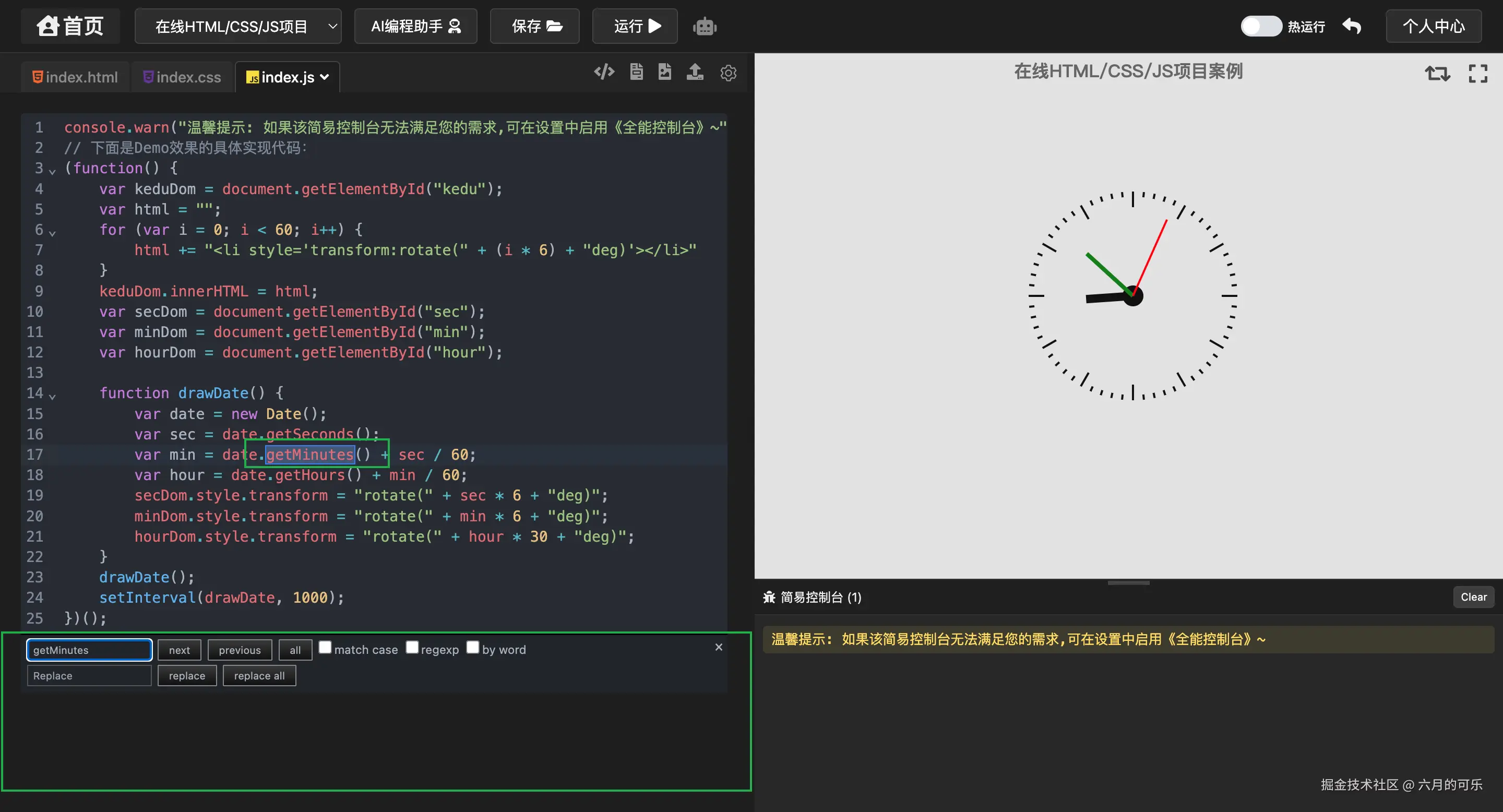Click the robot icon in top bar

[x=705, y=26]
